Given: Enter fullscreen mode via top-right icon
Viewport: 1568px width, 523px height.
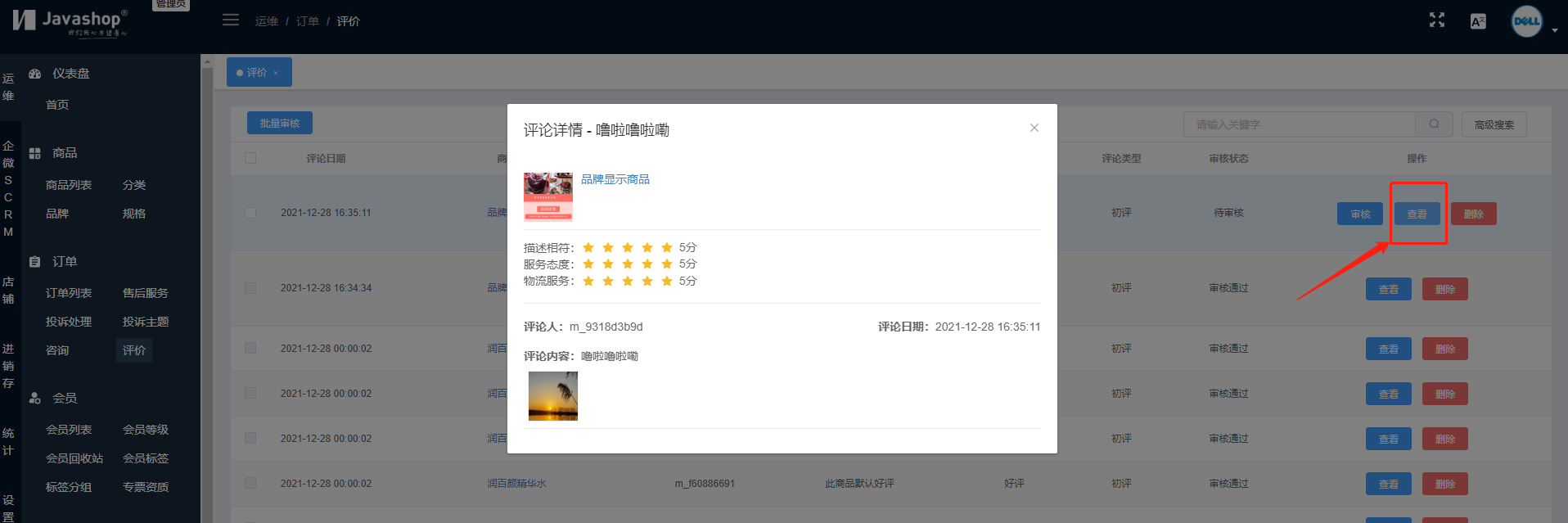Looking at the screenshot, I should (1437, 20).
